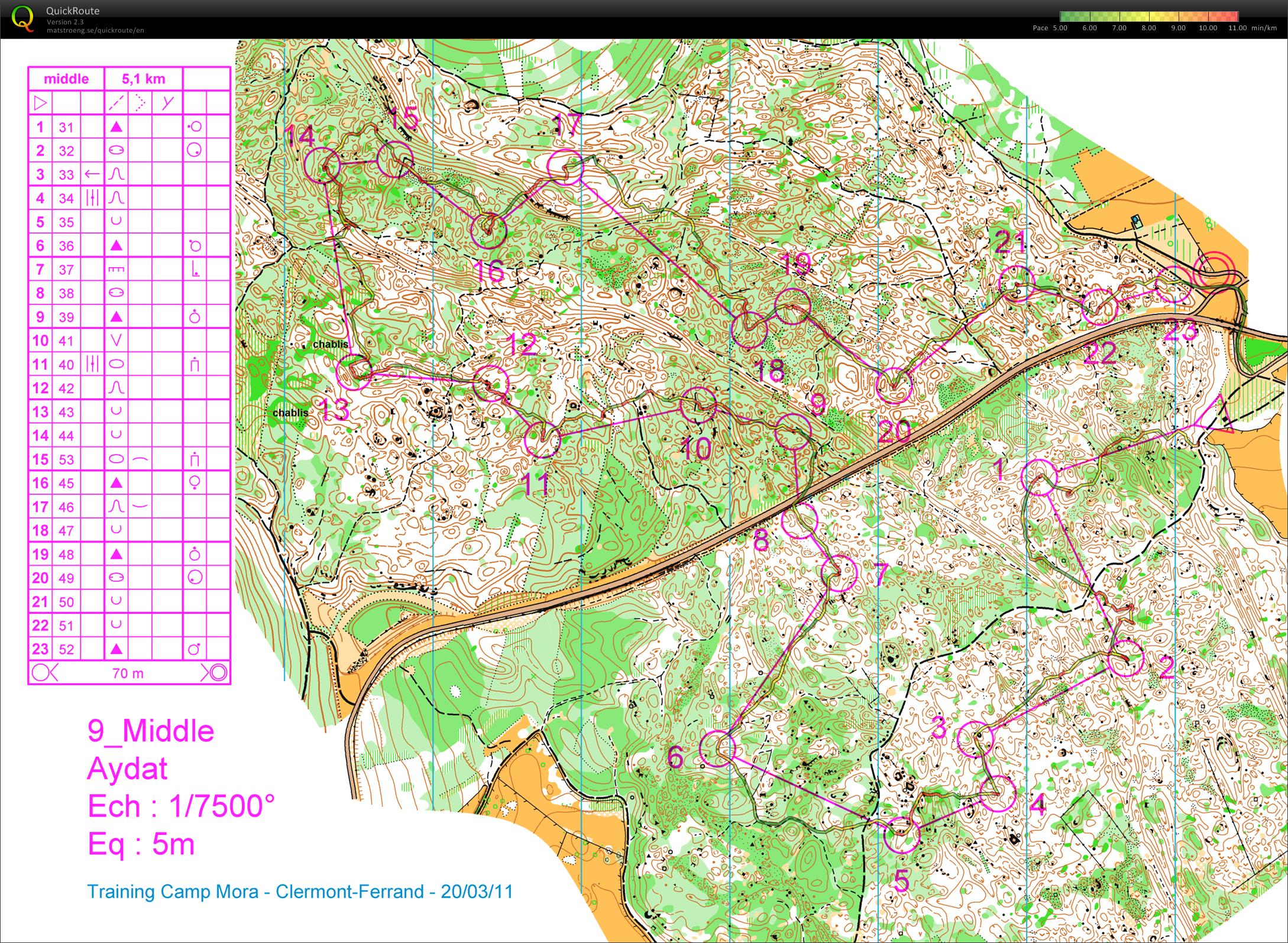Click the '9_Middle' course title

click(151, 731)
